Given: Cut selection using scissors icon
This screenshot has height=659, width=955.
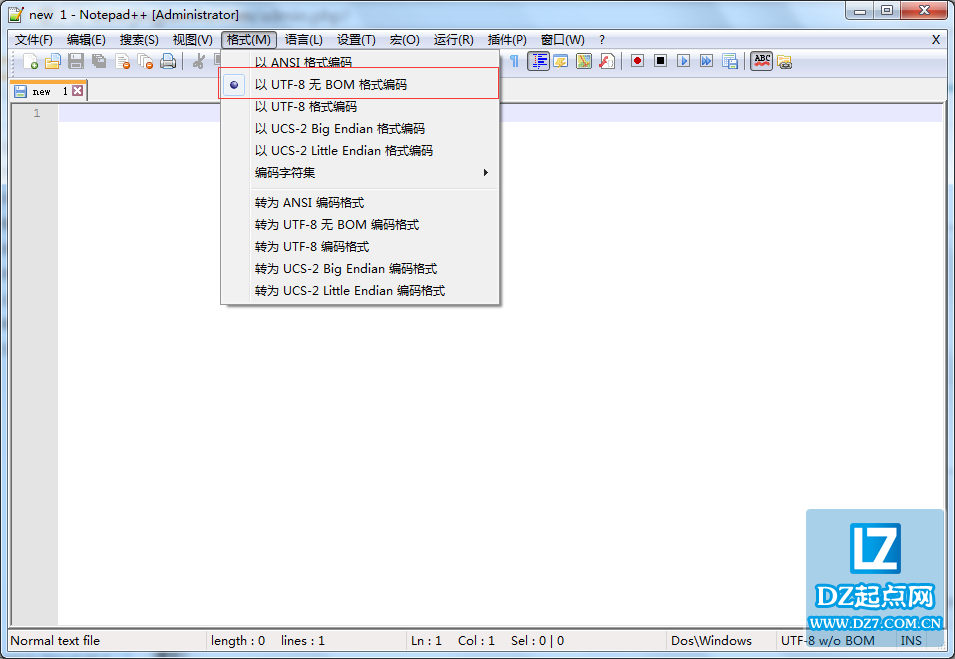Looking at the screenshot, I should click(x=199, y=62).
